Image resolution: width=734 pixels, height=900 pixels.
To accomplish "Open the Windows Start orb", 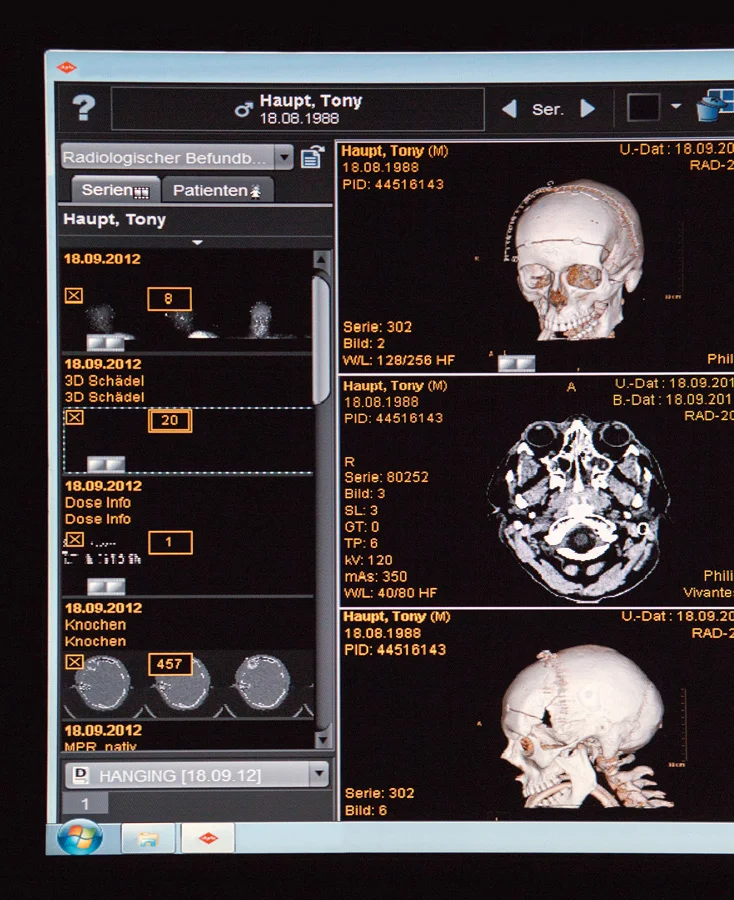I will [x=80, y=837].
